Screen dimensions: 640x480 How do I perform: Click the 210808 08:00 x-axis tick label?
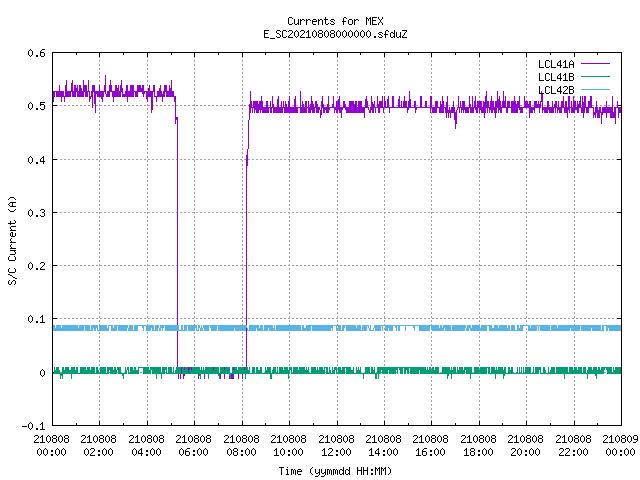[x=241, y=446]
